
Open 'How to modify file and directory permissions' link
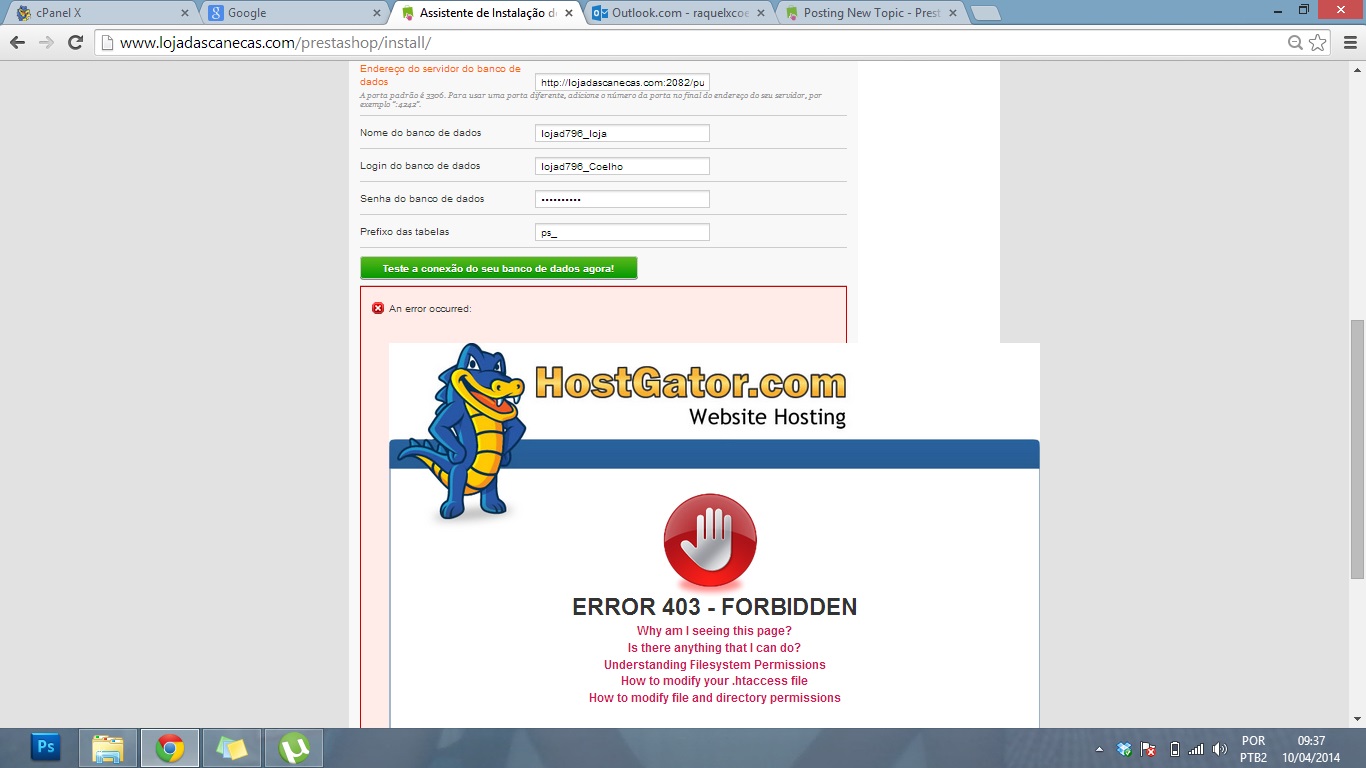[714, 698]
